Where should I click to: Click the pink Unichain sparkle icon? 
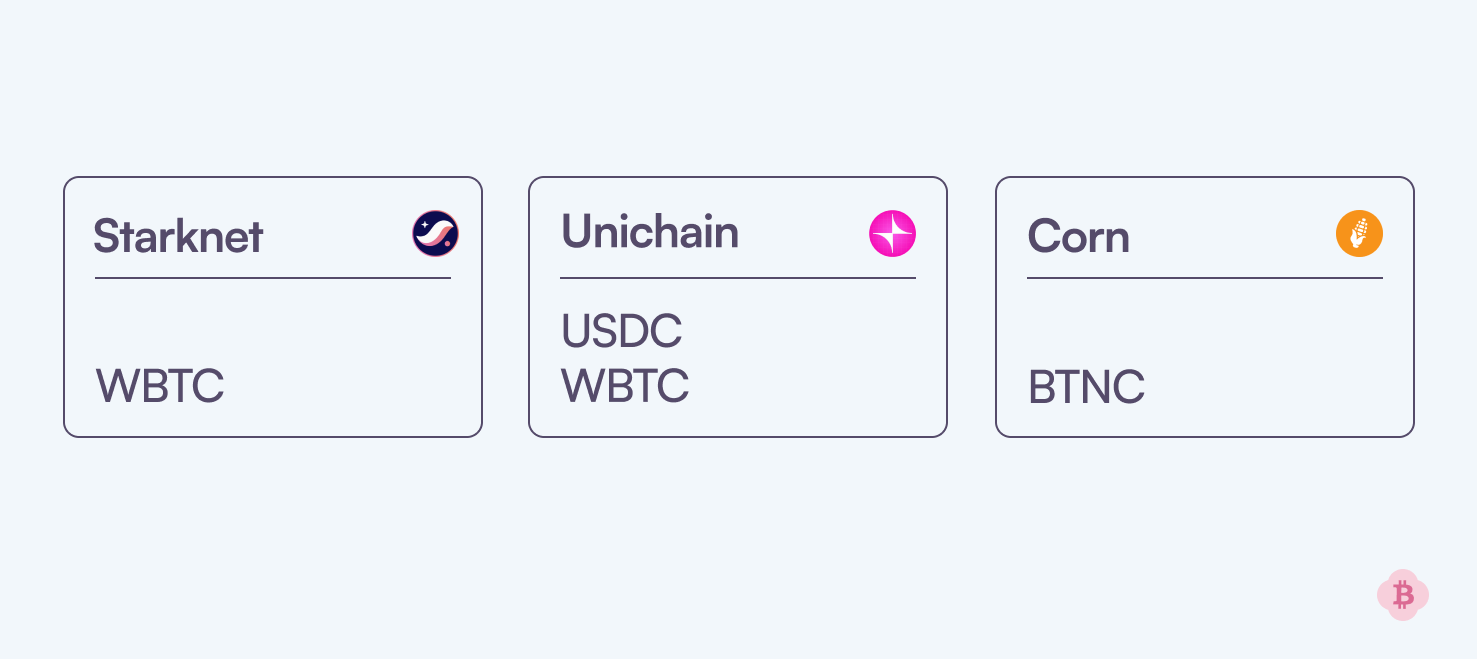892,234
